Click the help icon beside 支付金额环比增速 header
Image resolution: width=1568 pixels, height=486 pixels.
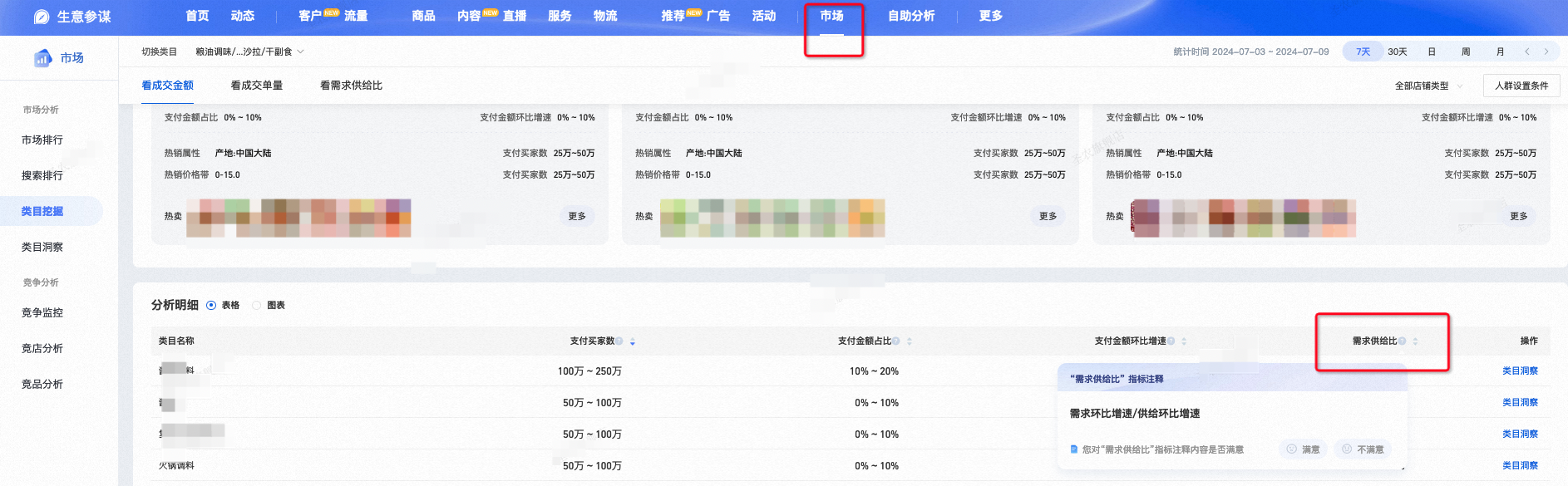pyautogui.click(x=1171, y=341)
